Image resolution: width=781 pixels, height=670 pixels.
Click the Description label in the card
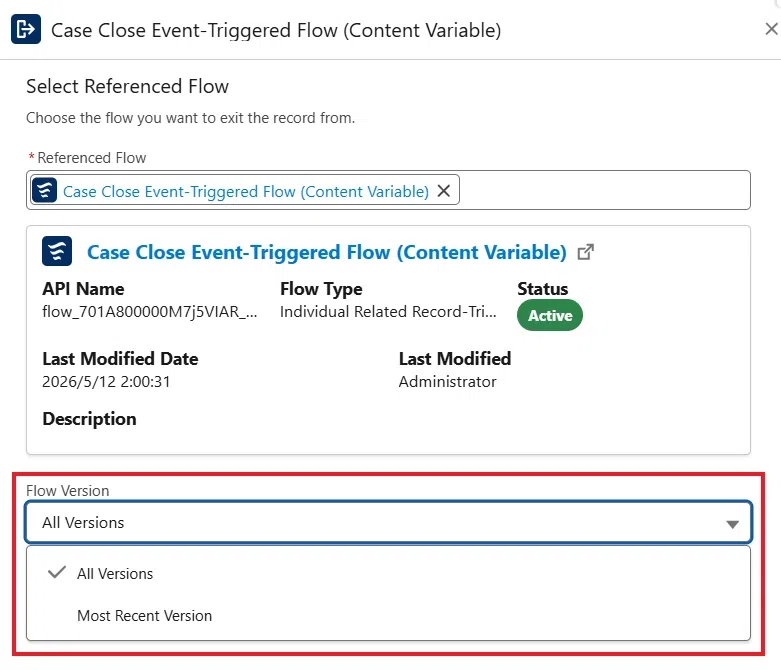click(x=89, y=419)
